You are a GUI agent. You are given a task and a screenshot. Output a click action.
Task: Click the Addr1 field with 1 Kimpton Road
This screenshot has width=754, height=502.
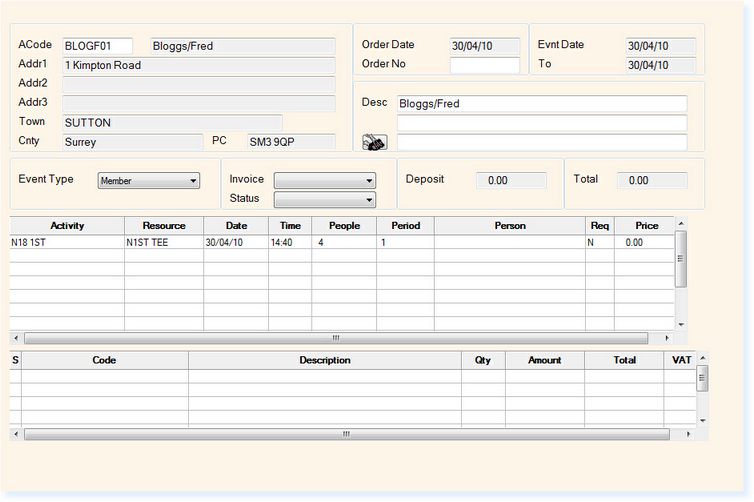tap(198, 66)
